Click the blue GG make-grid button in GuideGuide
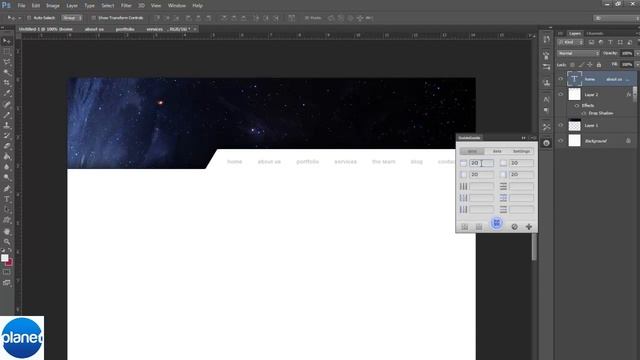 496,223
